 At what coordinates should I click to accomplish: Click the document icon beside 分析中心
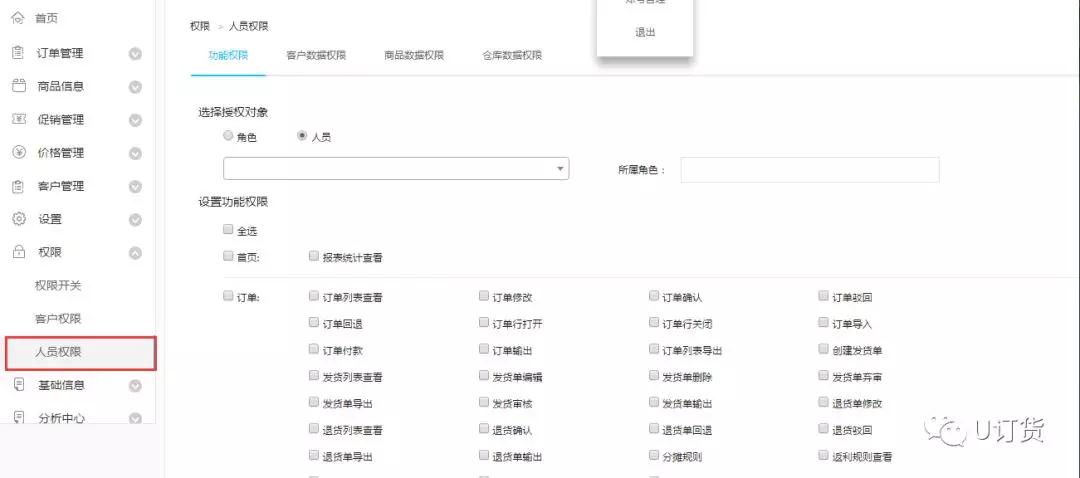coord(19,417)
